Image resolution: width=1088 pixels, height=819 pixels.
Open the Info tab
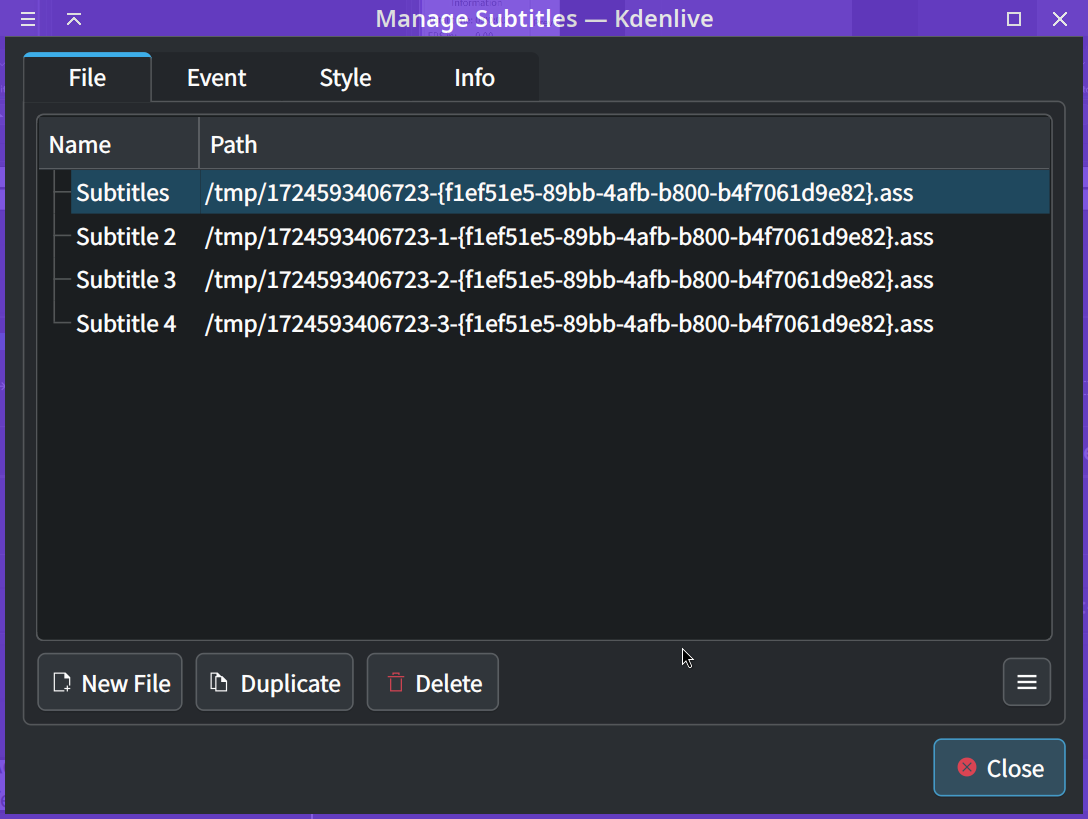click(x=474, y=78)
